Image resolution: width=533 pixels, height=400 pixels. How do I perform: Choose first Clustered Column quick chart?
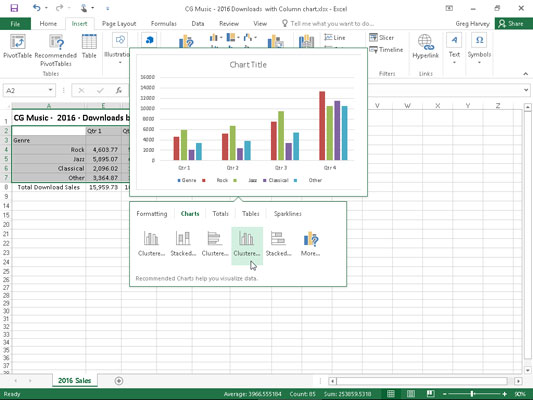(151, 243)
